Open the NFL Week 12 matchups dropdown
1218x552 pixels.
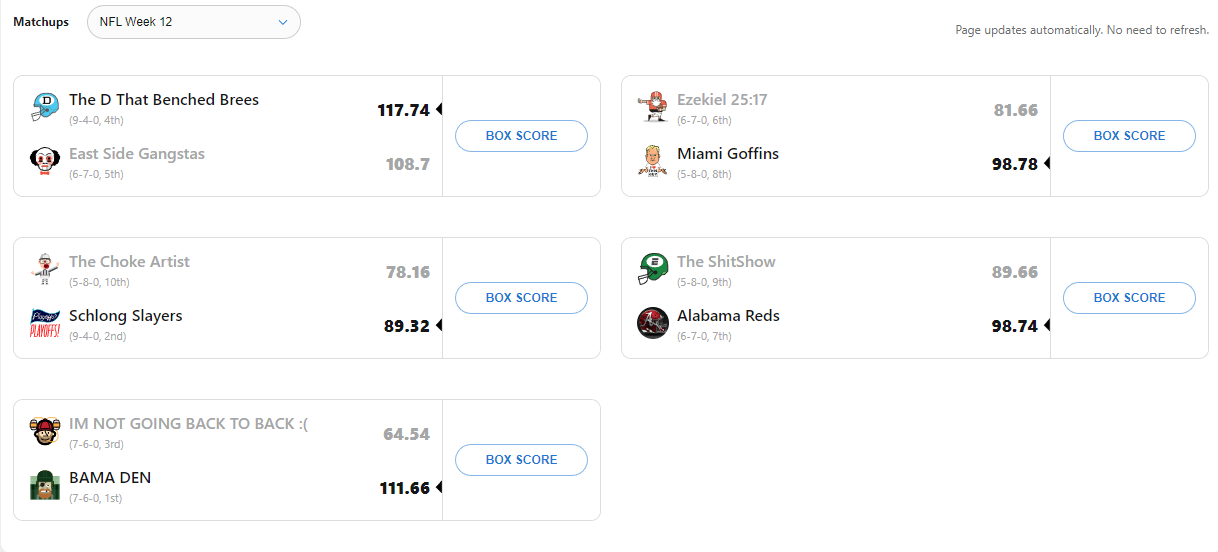(x=194, y=22)
